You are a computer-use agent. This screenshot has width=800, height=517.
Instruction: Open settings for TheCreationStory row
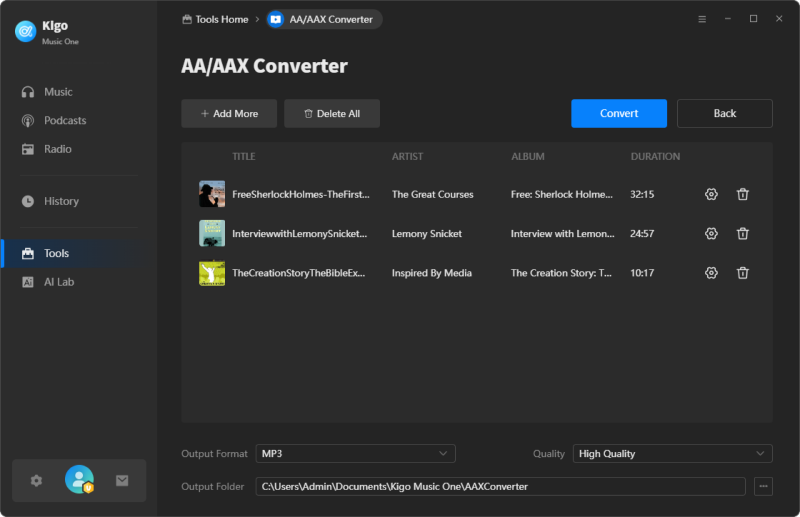[711, 273]
